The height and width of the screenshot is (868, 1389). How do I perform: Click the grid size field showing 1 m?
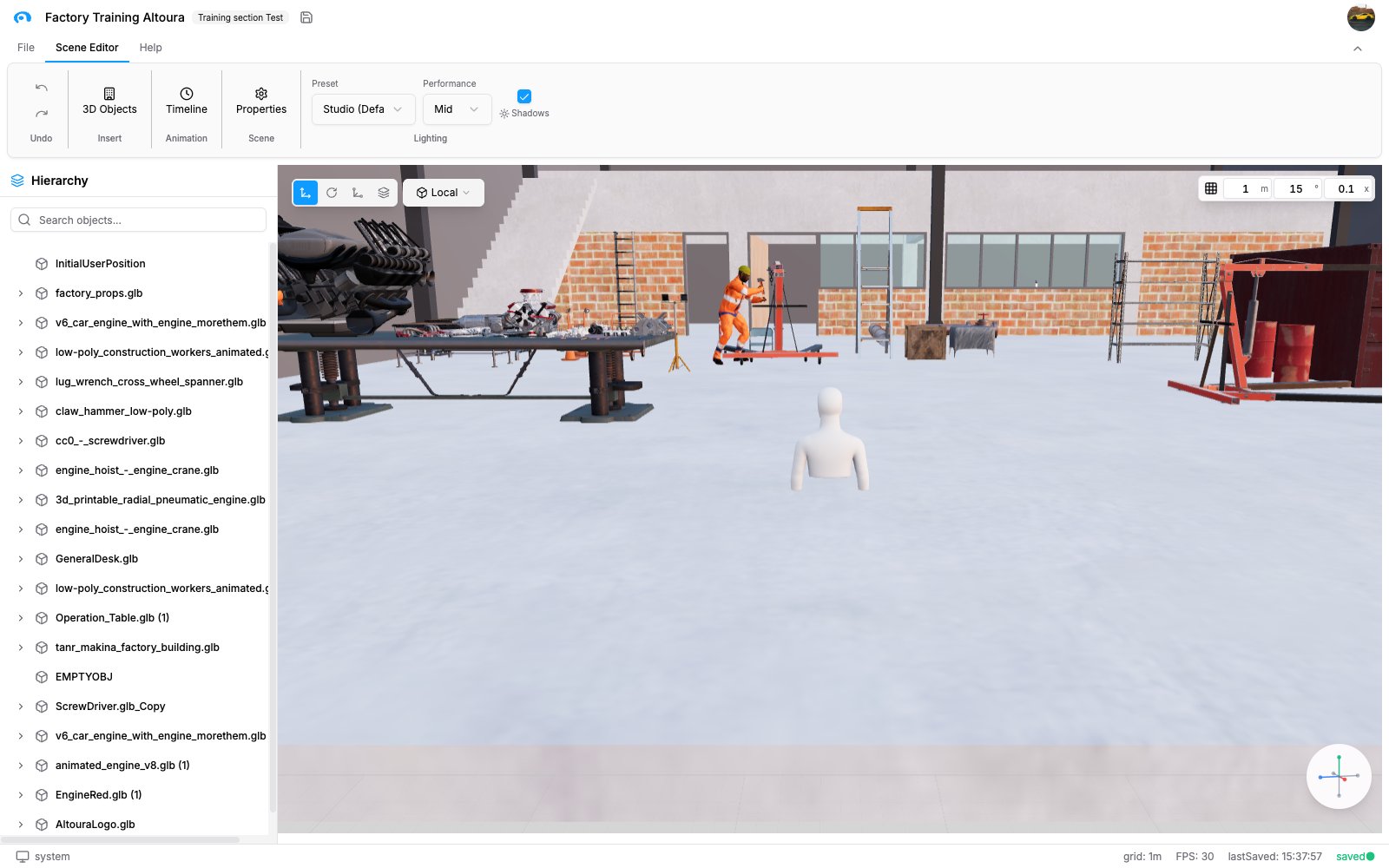pos(1247,188)
